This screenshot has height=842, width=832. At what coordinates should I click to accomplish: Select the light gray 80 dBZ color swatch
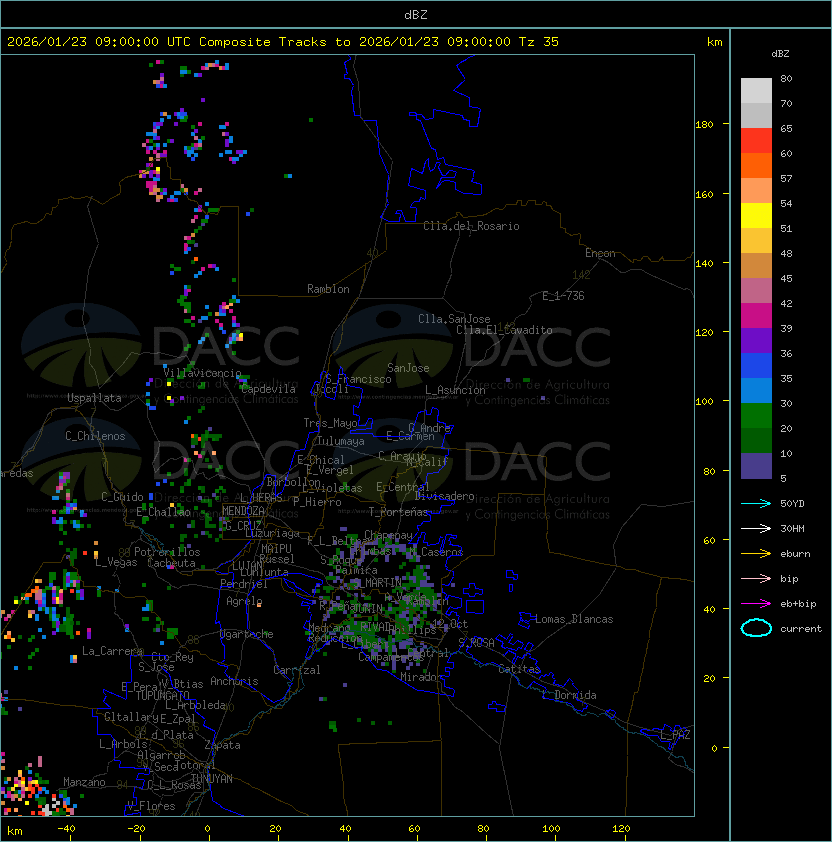point(756,90)
